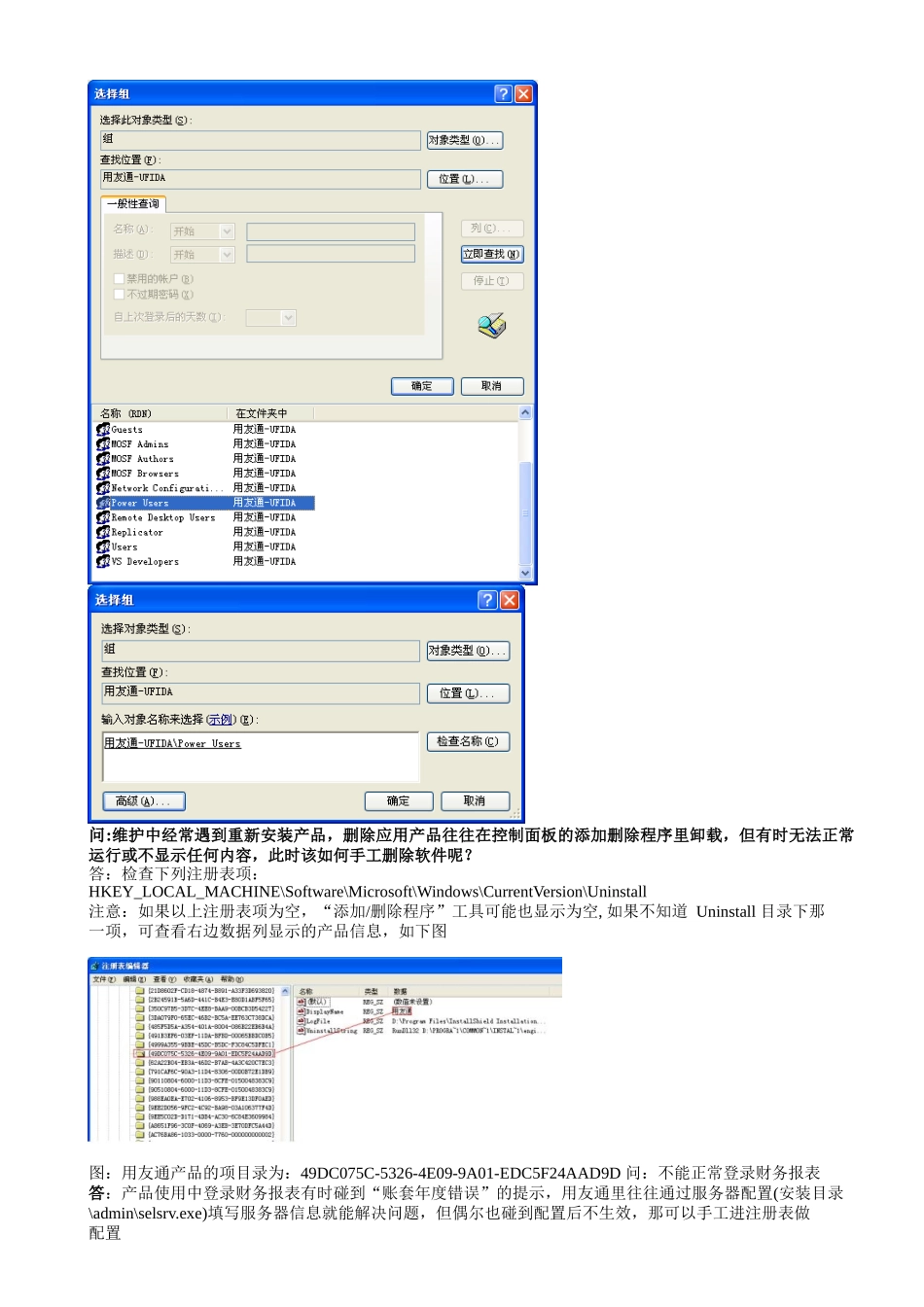Click folder icon of key {49DC075C-5326...}

click(x=140, y=1053)
